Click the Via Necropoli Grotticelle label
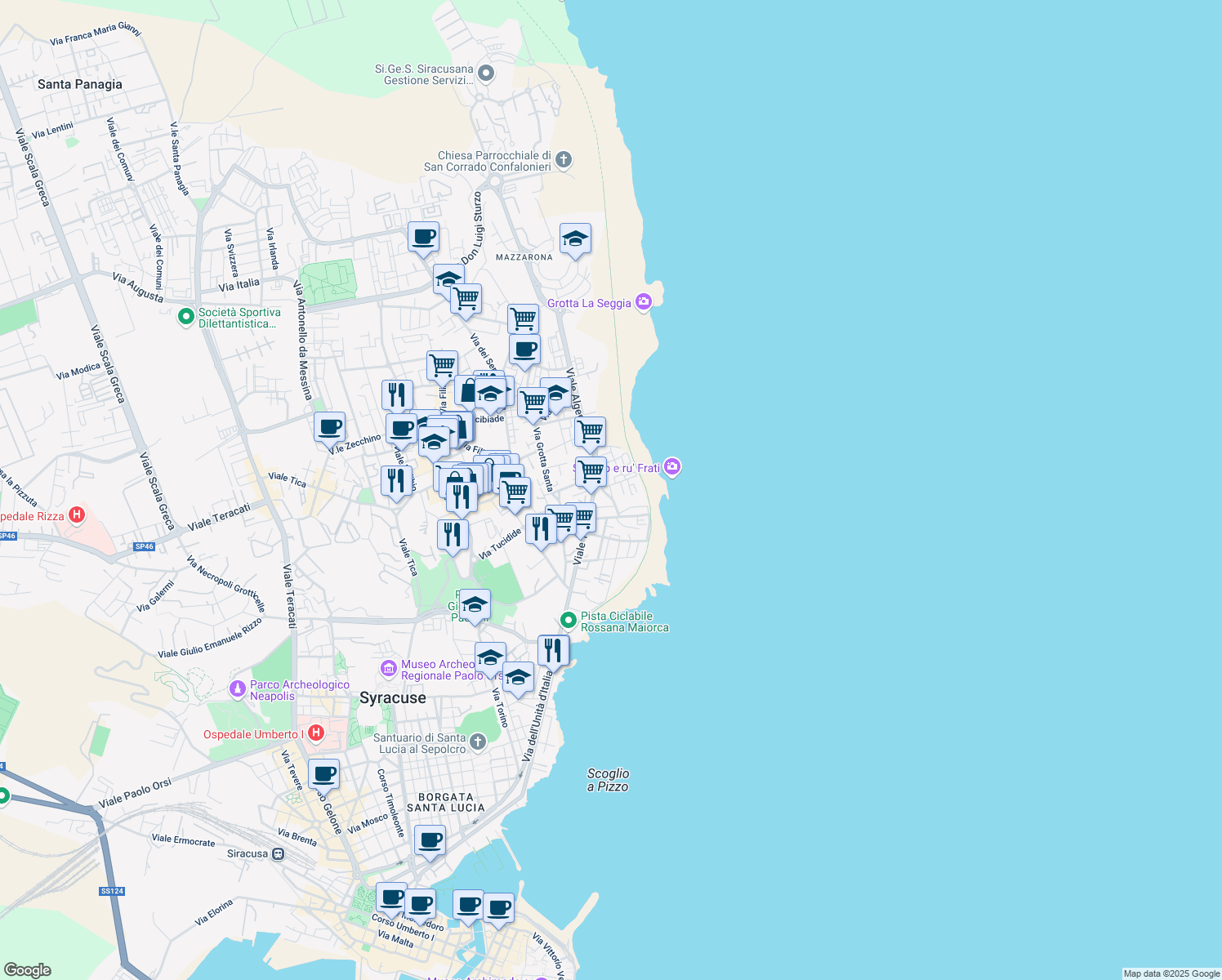Screen dimensions: 1222x980 click(226, 584)
